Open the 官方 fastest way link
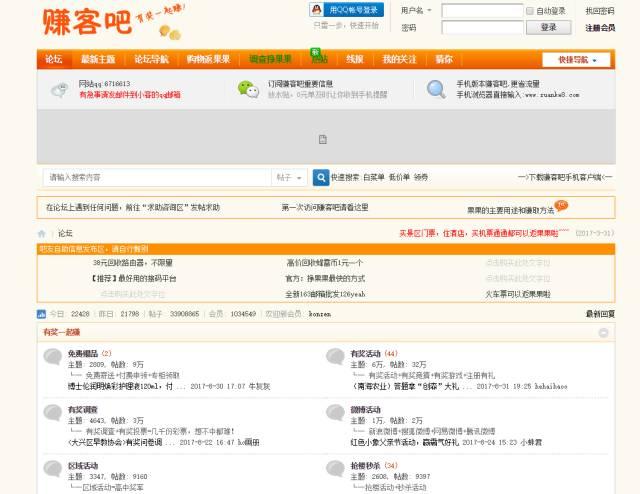 324,278
